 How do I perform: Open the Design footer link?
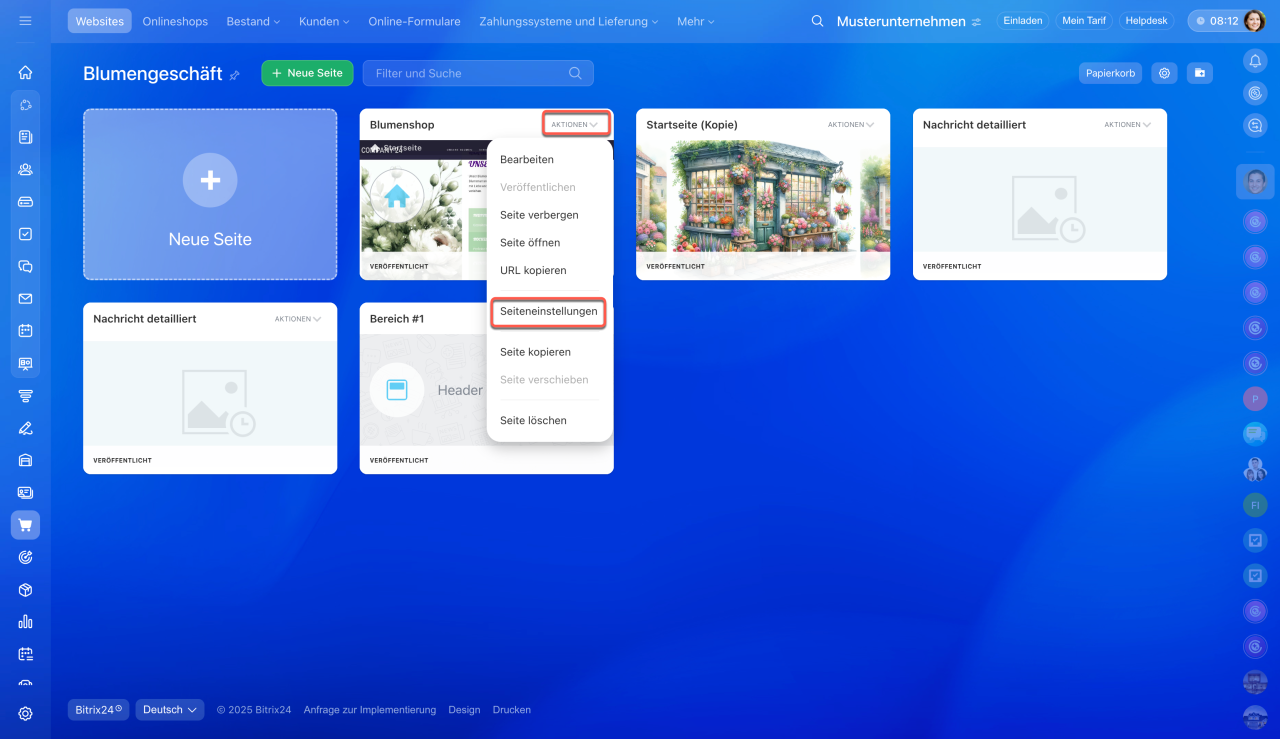pyautogui.click(x=464, y=710)
